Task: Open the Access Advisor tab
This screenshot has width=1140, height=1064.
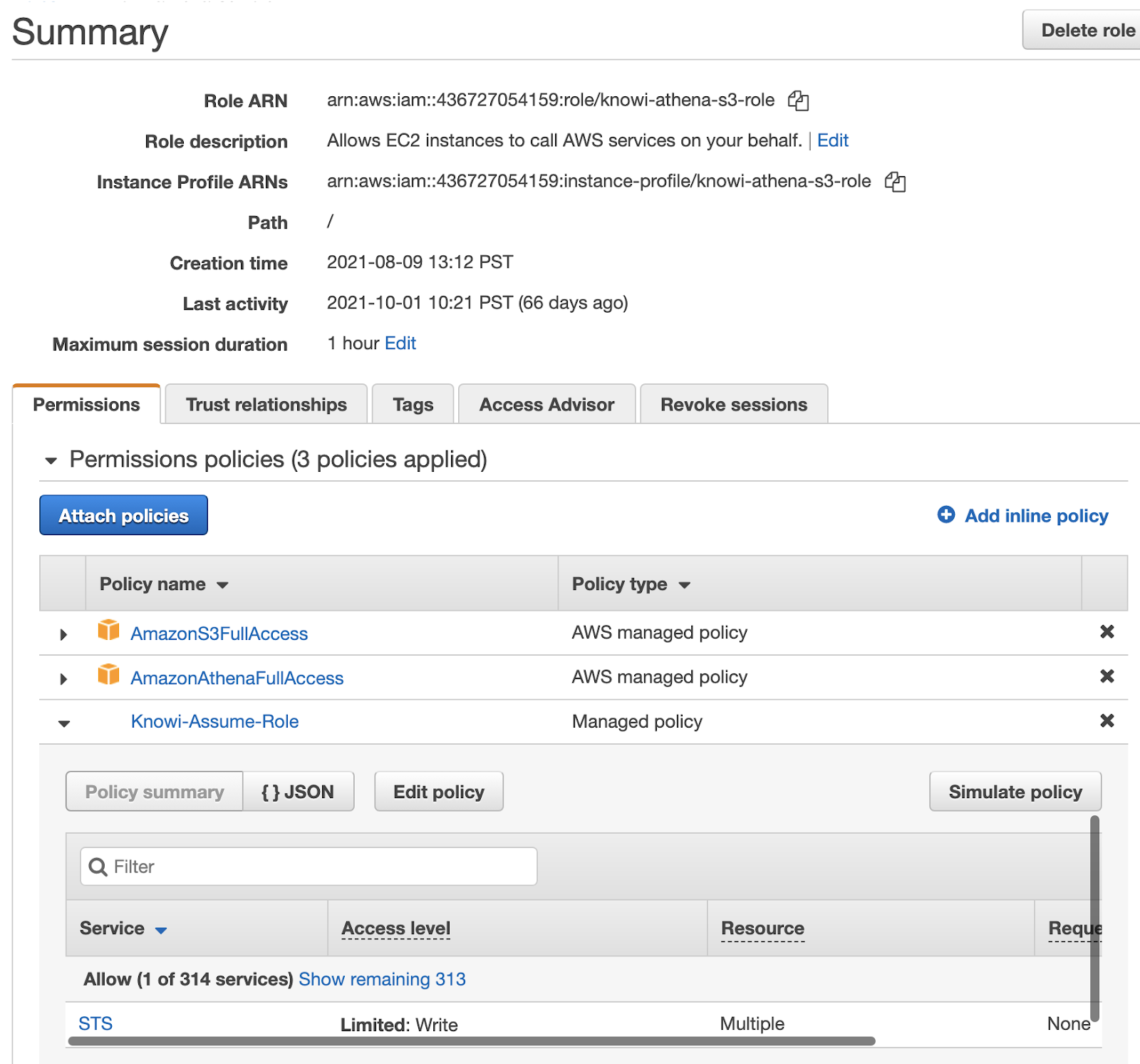Action: [x=546, y=405]
